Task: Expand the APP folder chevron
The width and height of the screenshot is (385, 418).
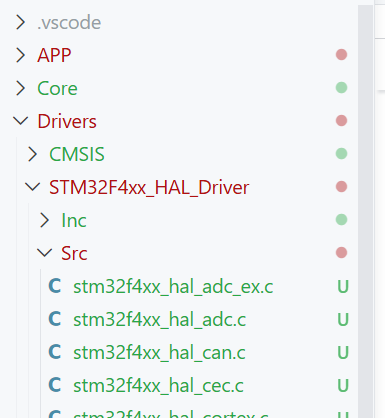Action: (21, 55)
